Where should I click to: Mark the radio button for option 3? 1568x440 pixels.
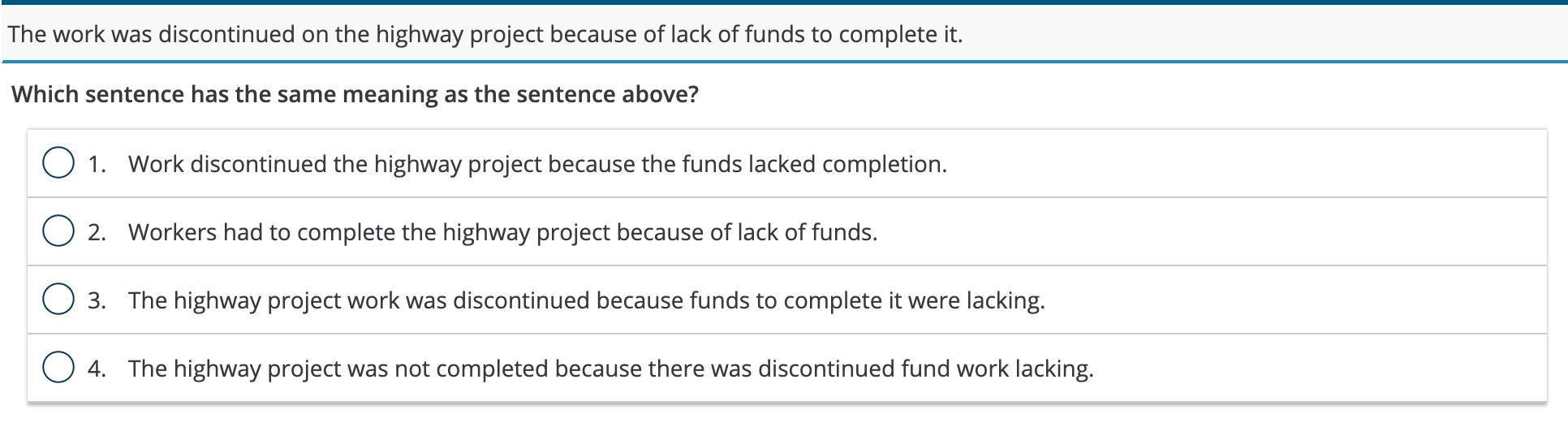pos(58,300)
